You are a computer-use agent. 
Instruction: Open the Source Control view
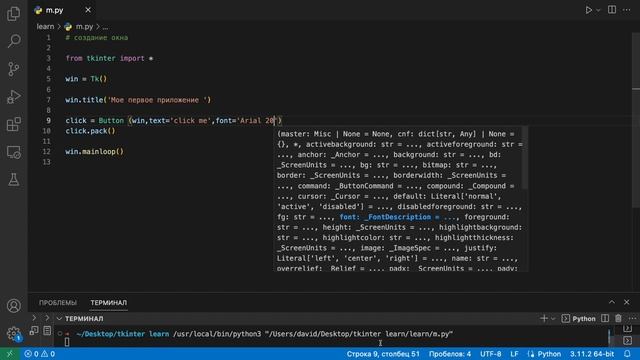pyautogui.click(x=13, y=69)
